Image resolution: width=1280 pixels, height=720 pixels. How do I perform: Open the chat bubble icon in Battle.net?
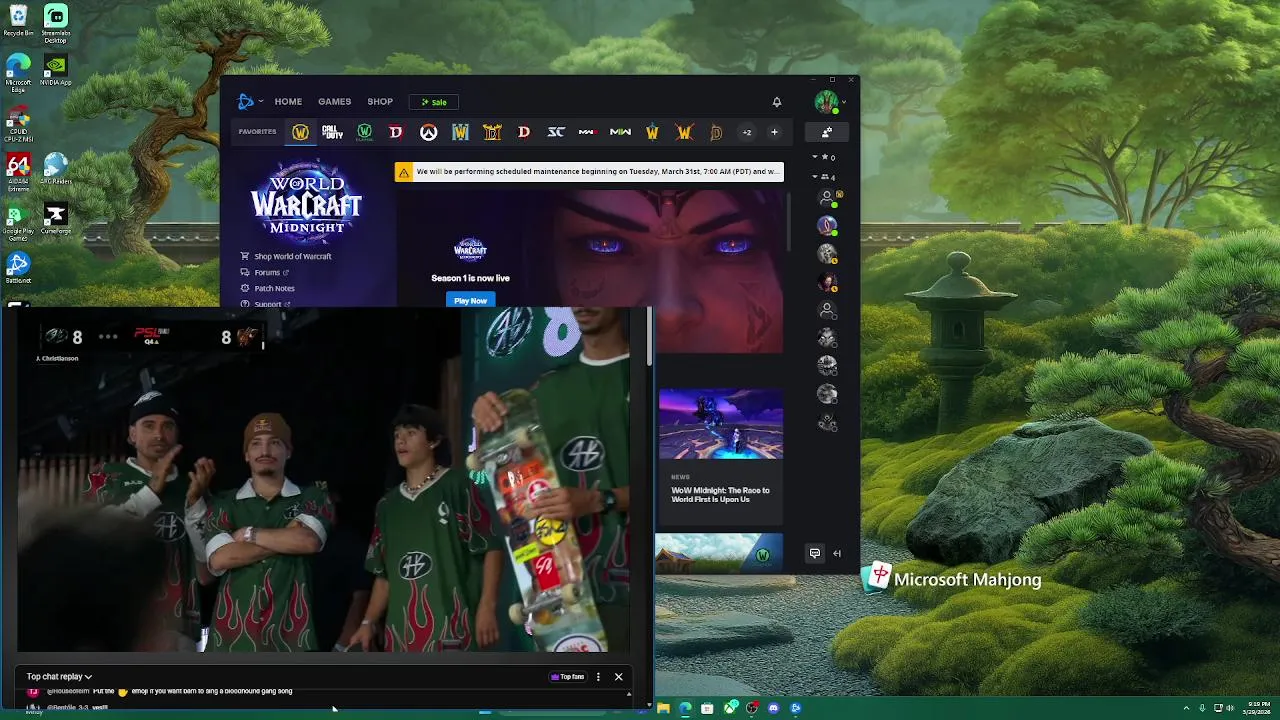click(x=815, y=553)
